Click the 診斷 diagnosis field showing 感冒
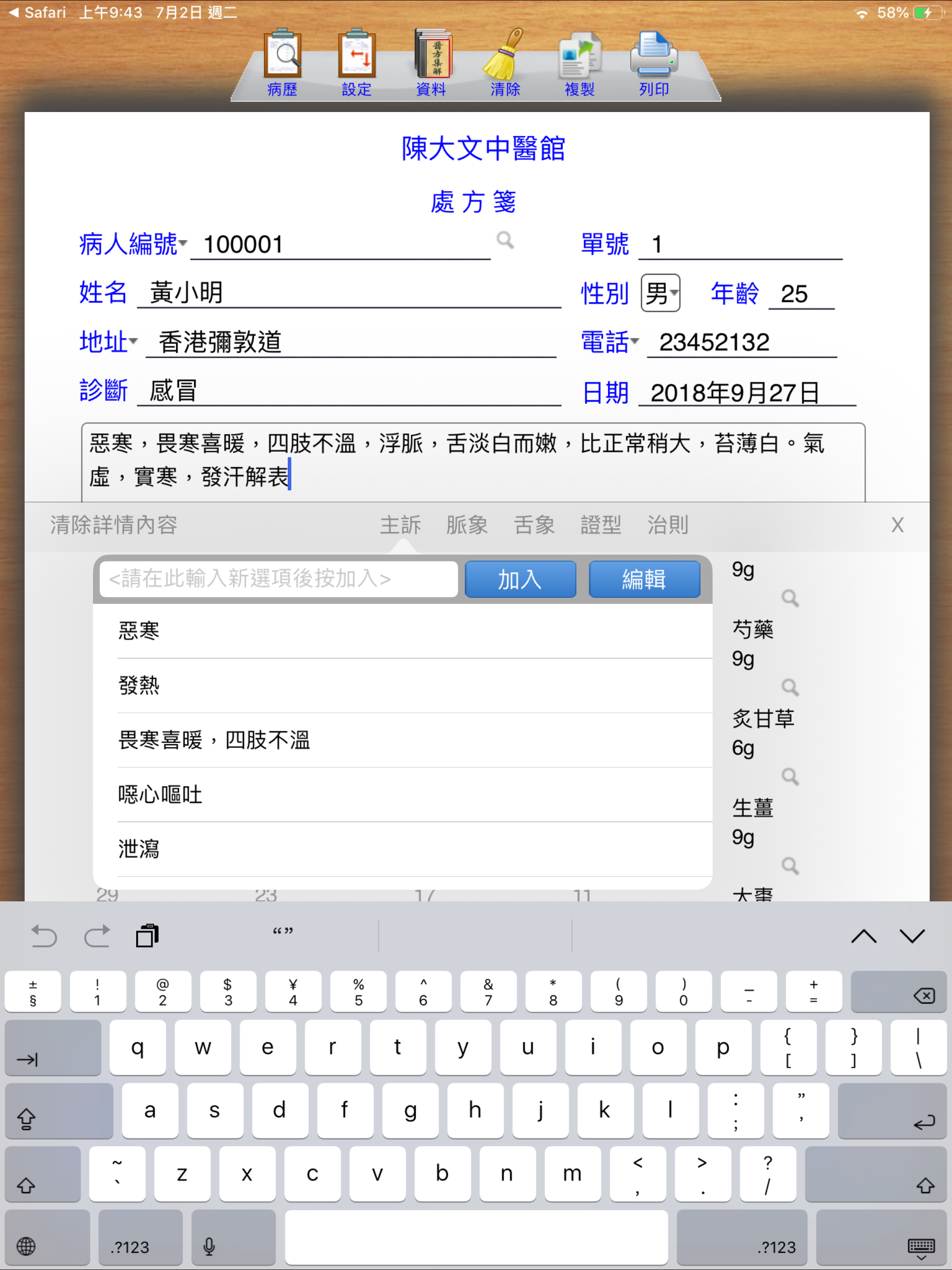The width and height of the screenshot is (952, 1270). (349, 391)
